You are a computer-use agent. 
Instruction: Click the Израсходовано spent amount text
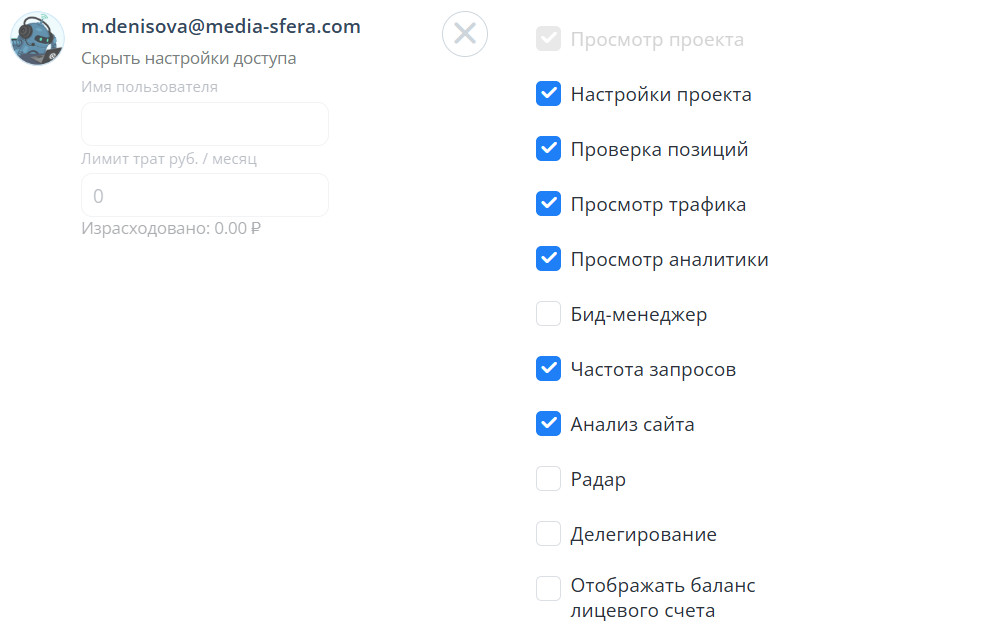click(171, 228)
